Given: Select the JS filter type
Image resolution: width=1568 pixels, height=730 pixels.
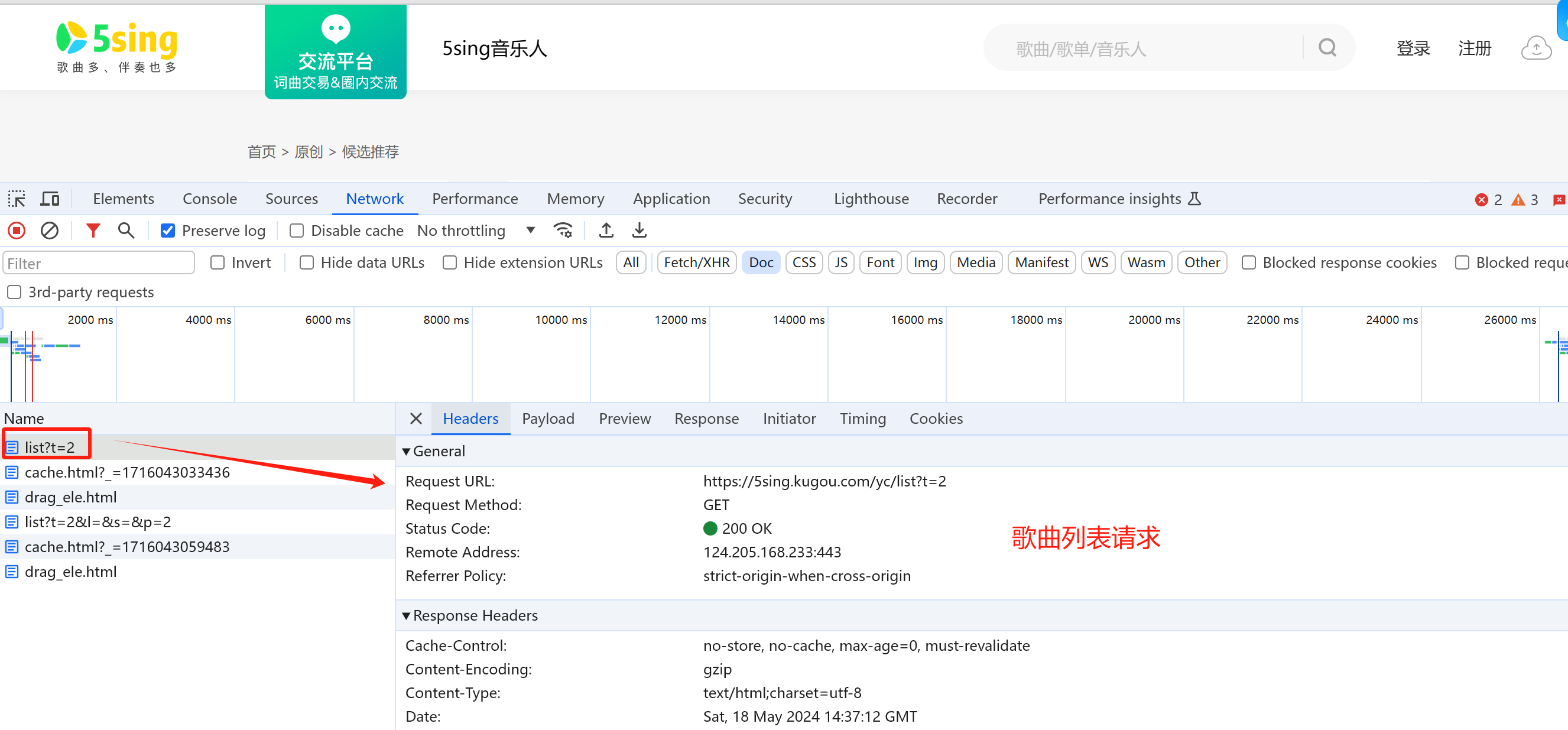Looking at the screenshot, I should point(841,263).
